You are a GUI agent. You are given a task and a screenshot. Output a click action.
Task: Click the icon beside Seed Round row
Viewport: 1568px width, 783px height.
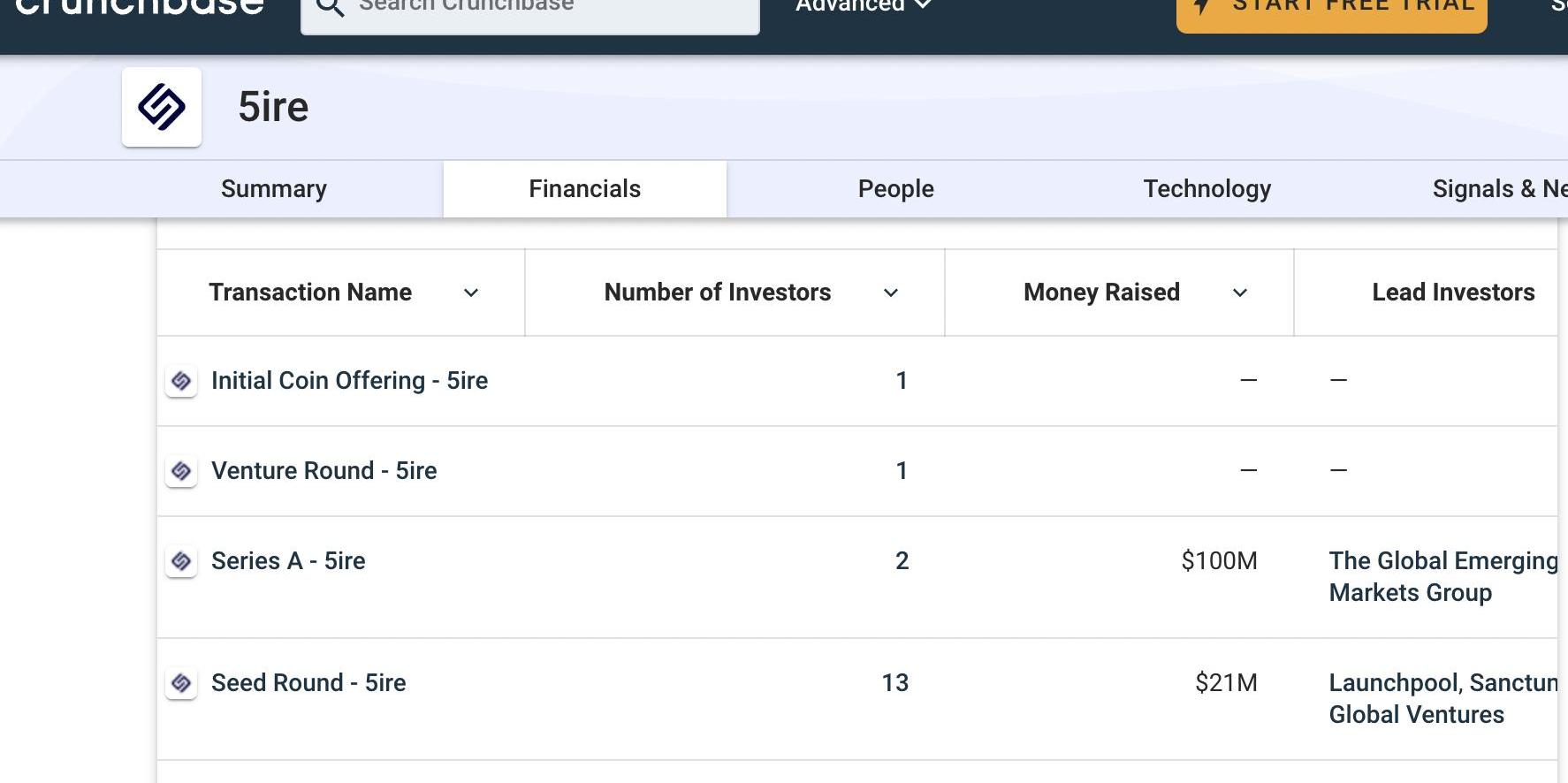[181, 683]
